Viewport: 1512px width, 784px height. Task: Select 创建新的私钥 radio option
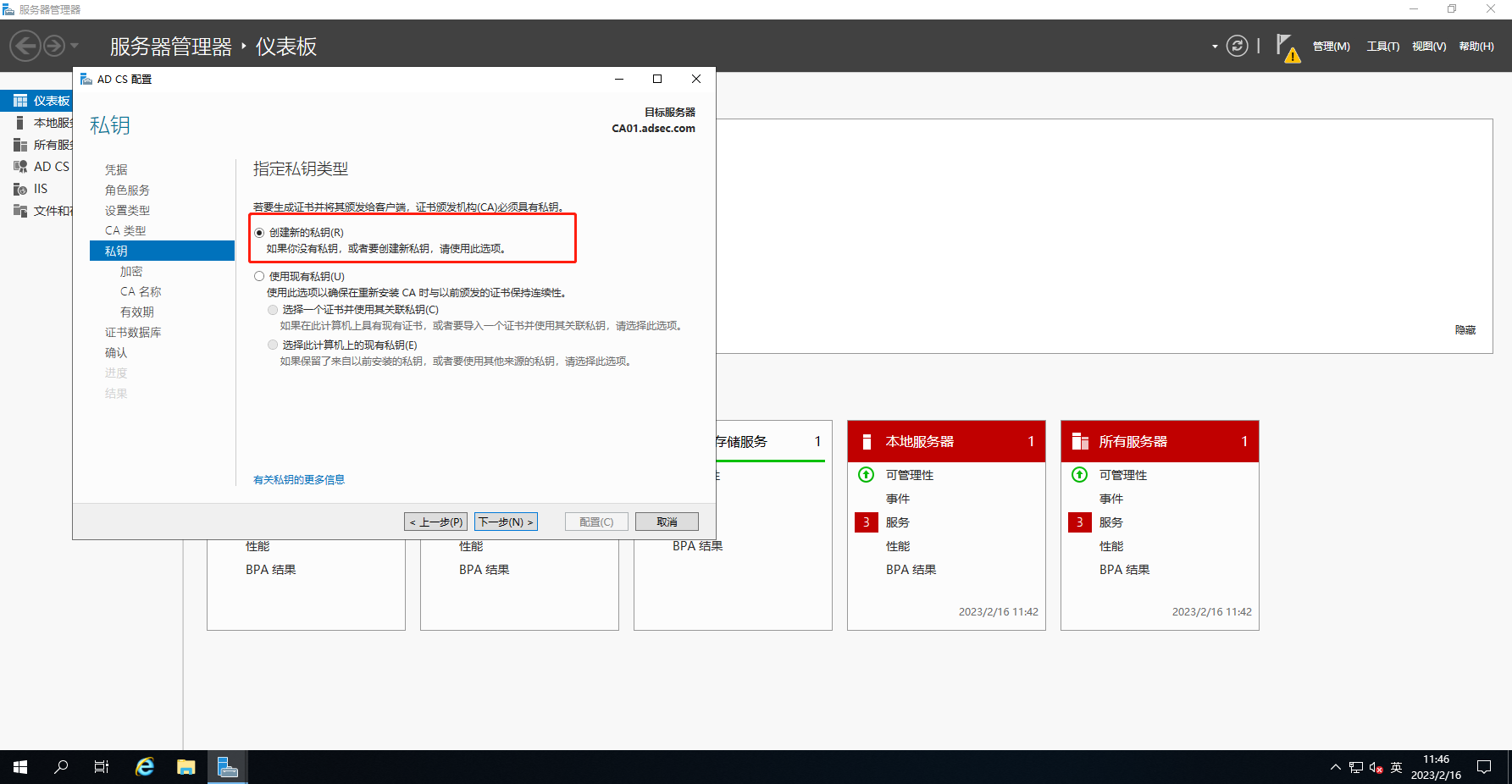click(259, 233)
